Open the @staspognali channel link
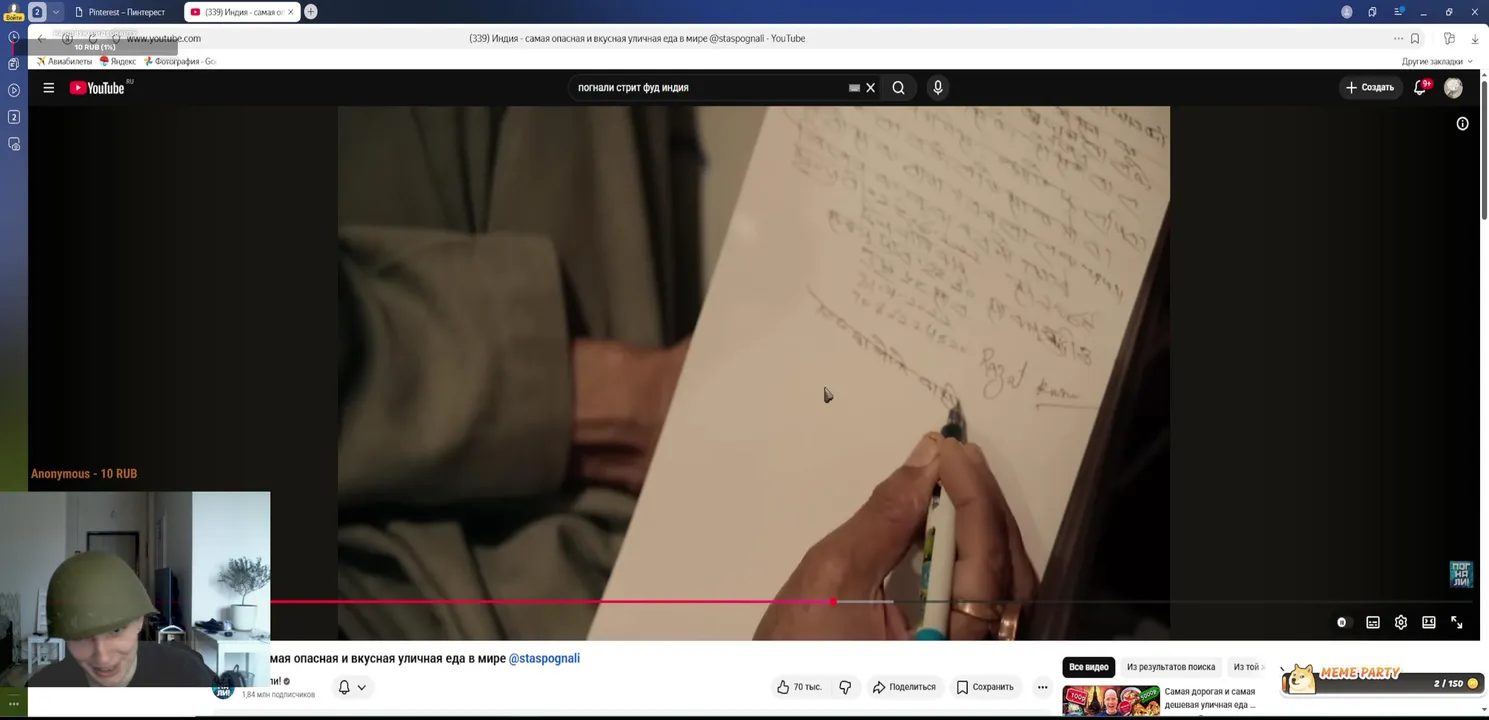 (544, 658)
